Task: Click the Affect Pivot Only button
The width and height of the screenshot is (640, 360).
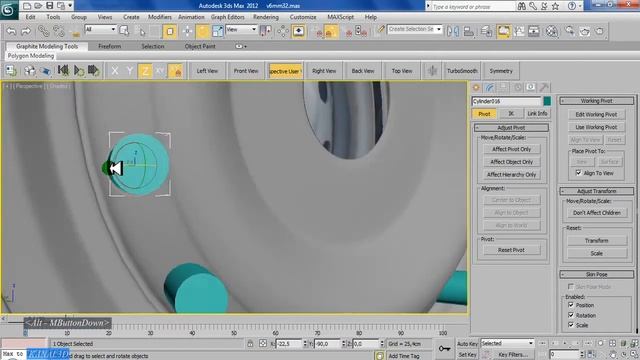Action: click(x=511, y=149)
